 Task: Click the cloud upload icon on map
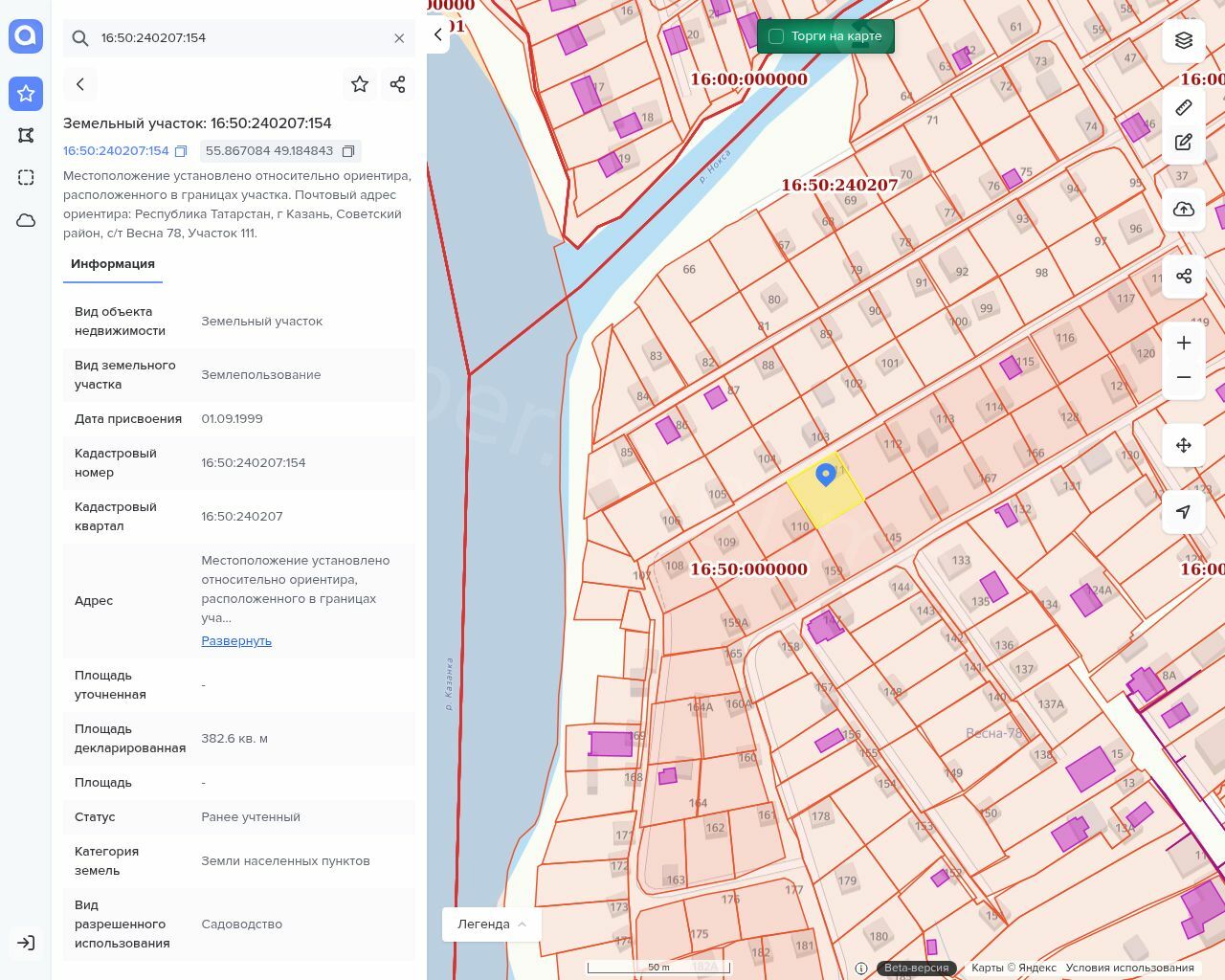[1184, 210]
